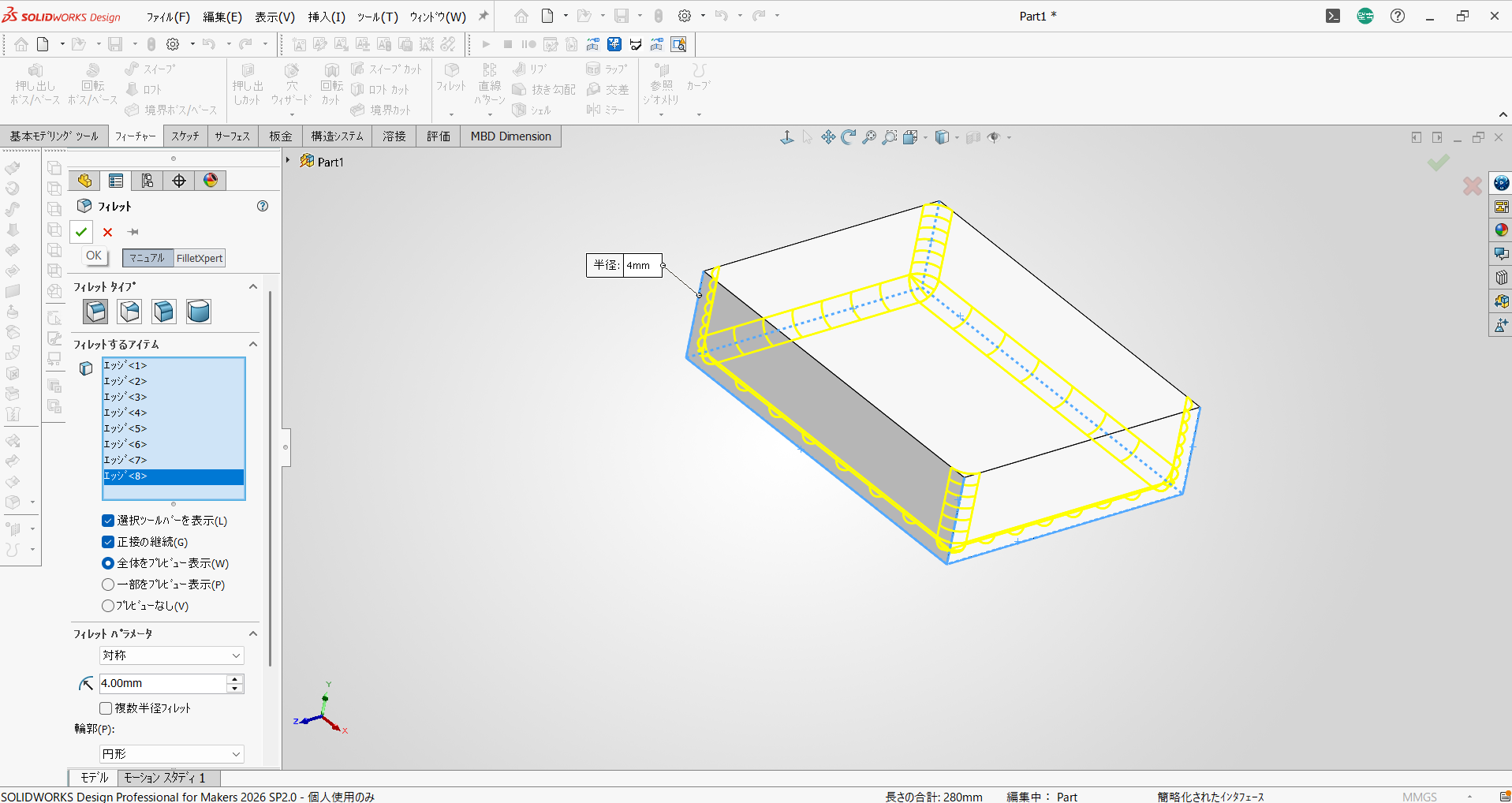Cancel the fillet with the red X

click(x=108, y=232)
